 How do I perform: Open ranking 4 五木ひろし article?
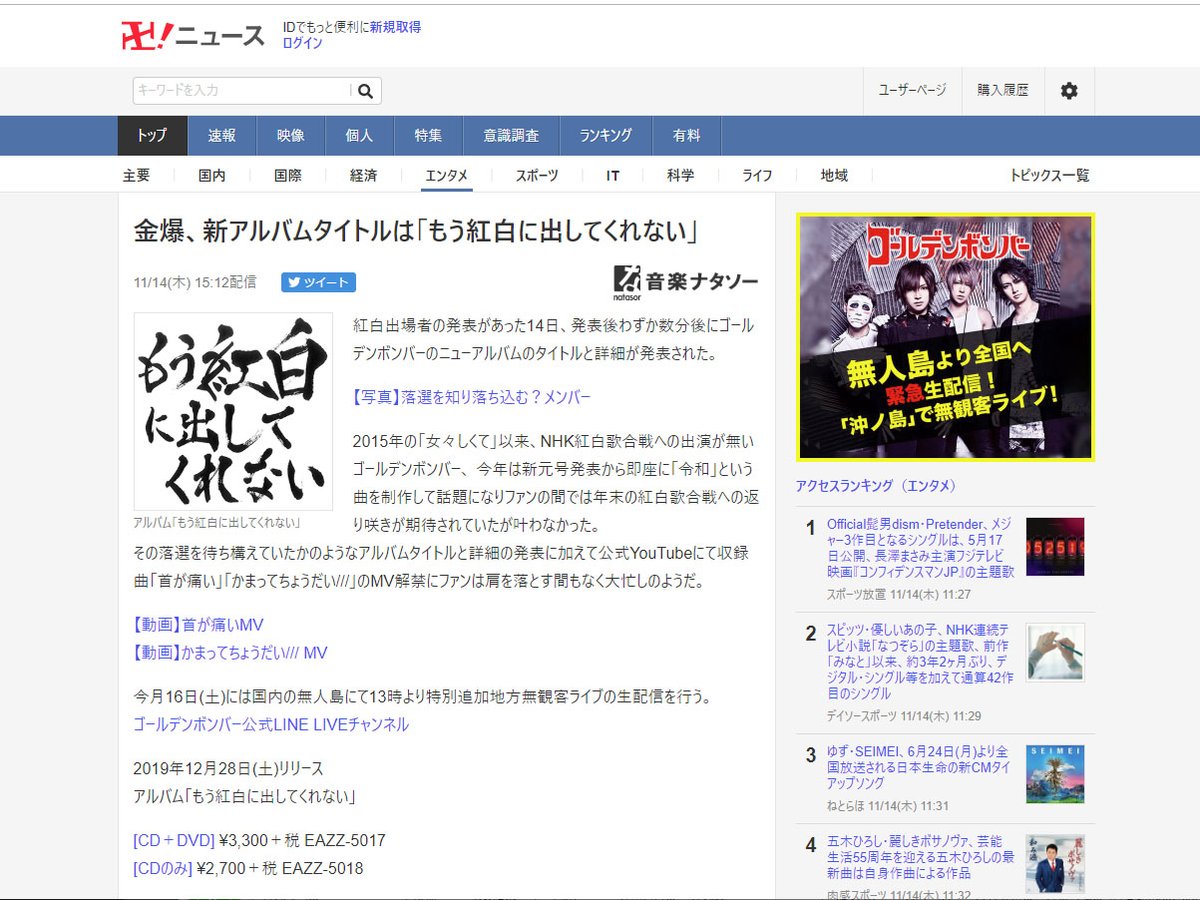(x=921, y=857)
